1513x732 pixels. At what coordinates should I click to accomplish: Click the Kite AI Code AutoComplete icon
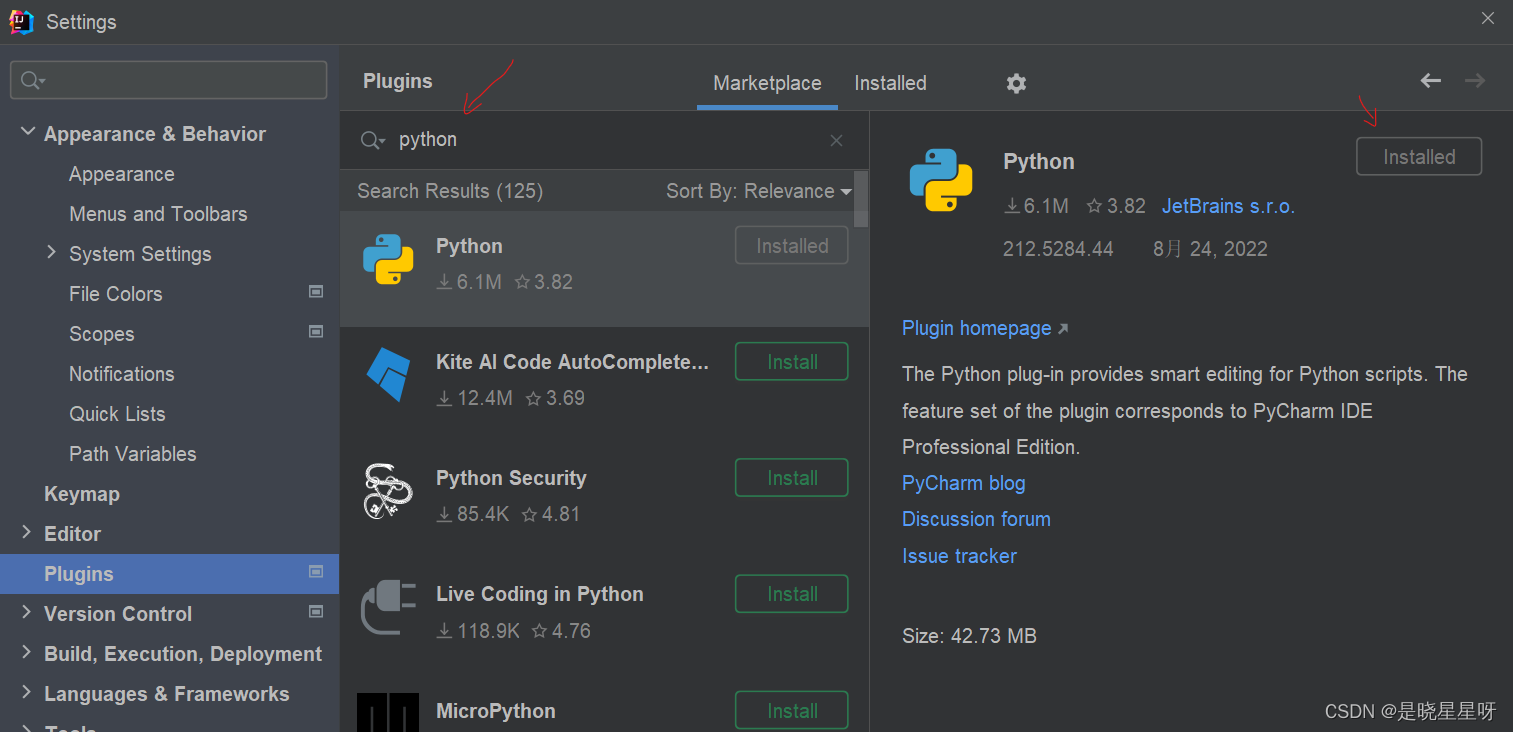pos(388,377)
